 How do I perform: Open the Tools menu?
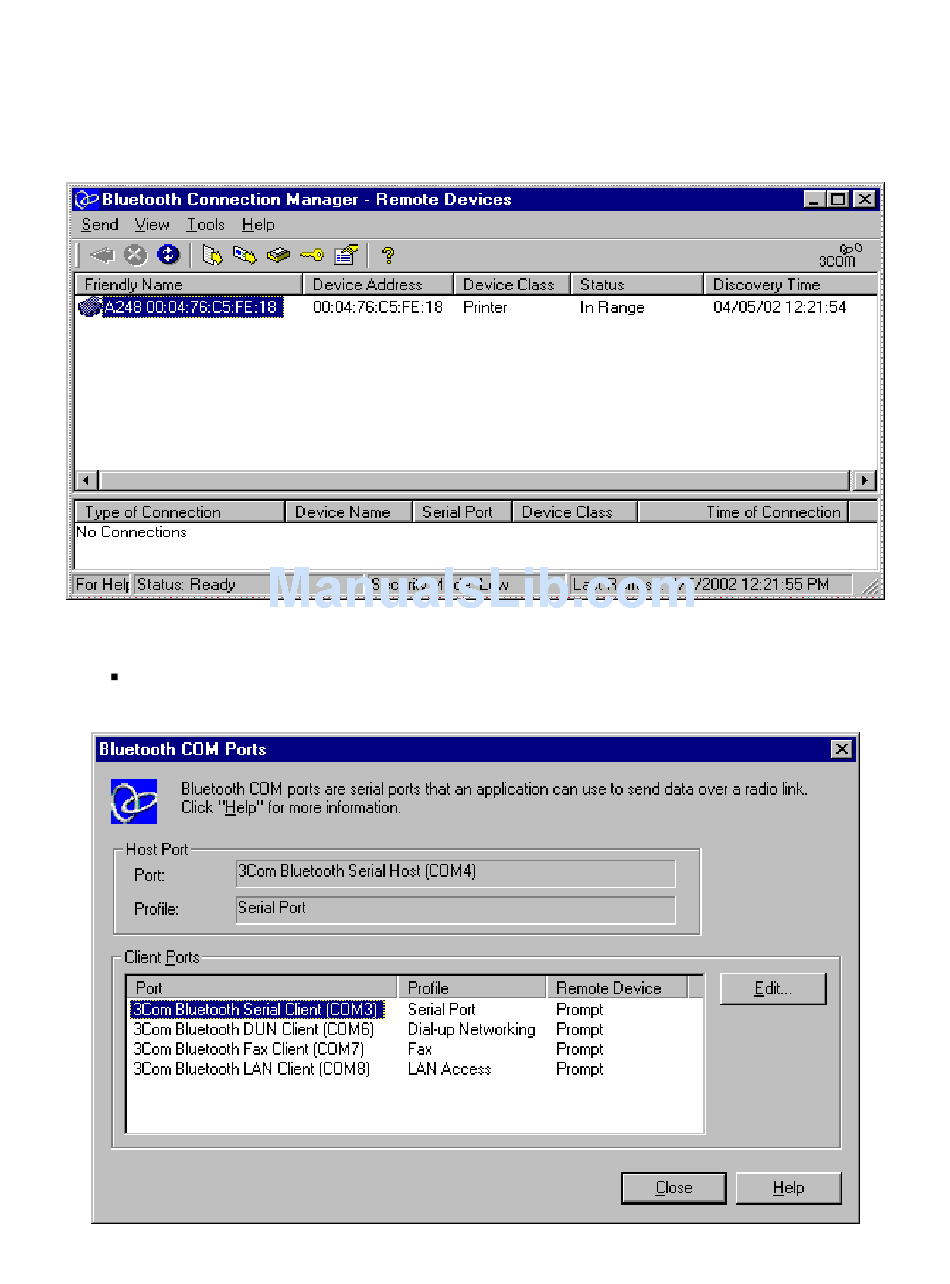[206, 225]
